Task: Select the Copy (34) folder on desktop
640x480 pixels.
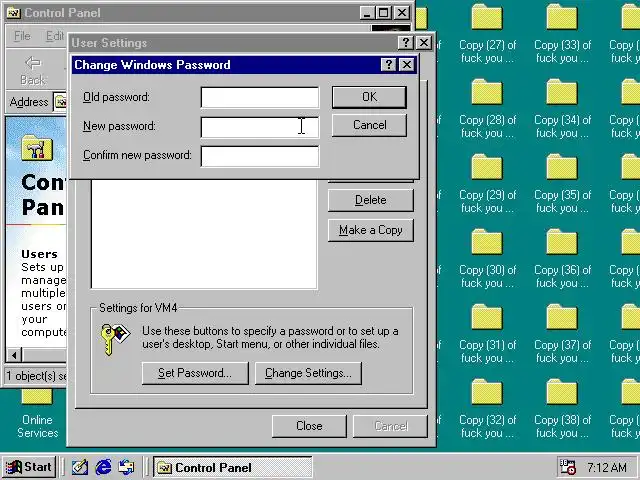Action: 562,109
